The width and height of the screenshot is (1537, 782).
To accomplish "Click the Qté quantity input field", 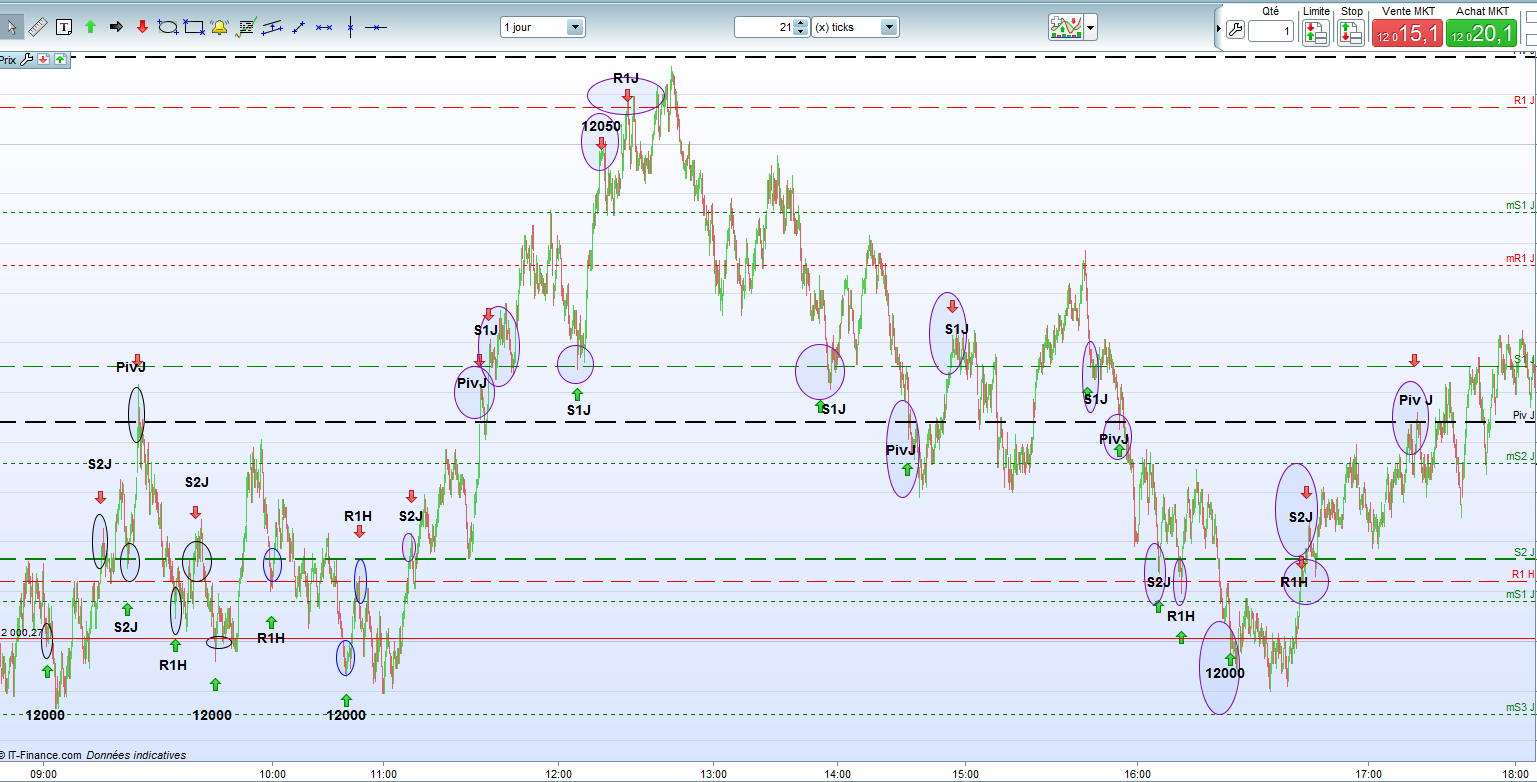I will pyautogui.click(x=1270, y=31).
